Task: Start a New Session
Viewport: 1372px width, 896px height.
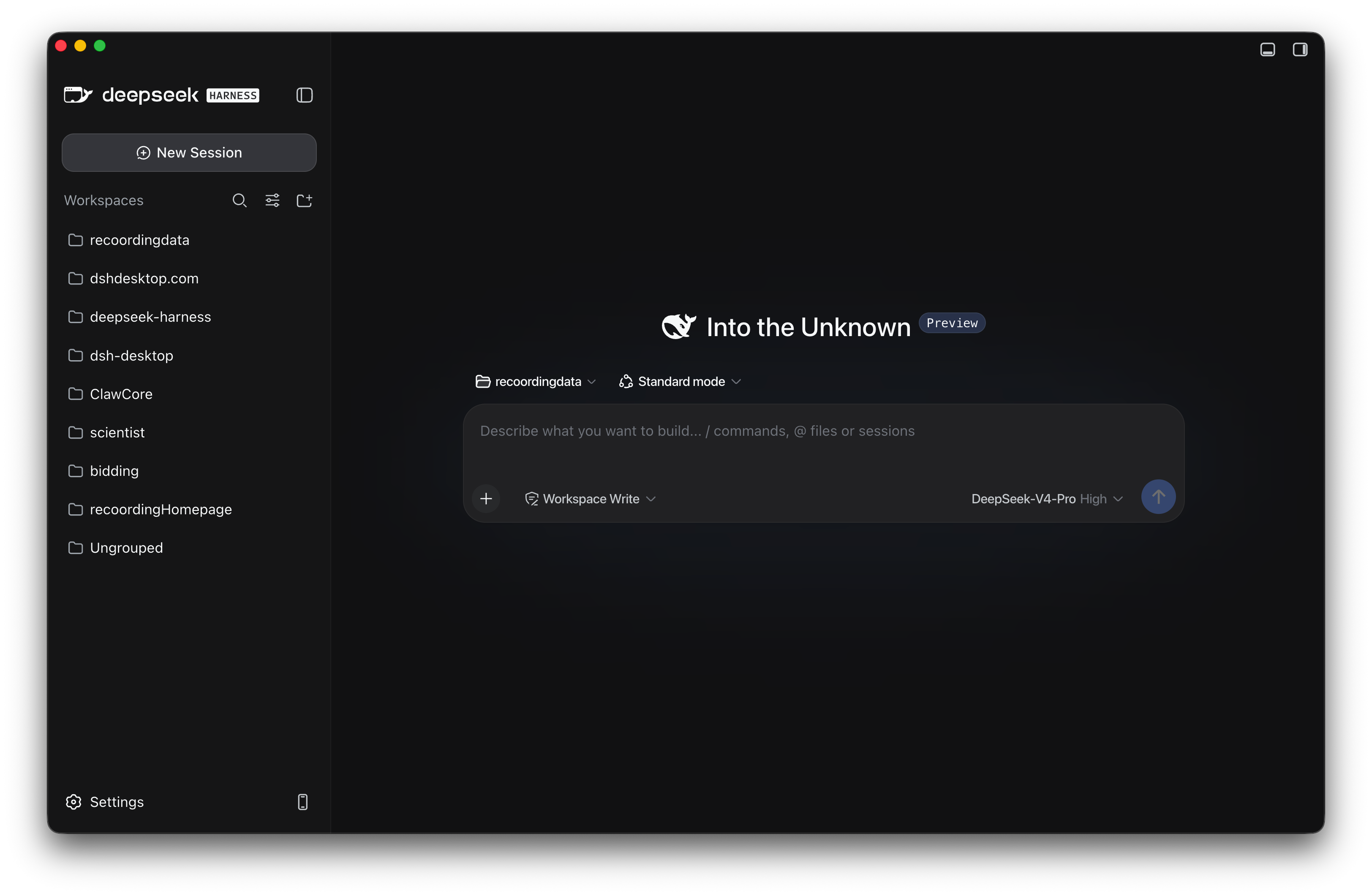Action: pos(189,153)
